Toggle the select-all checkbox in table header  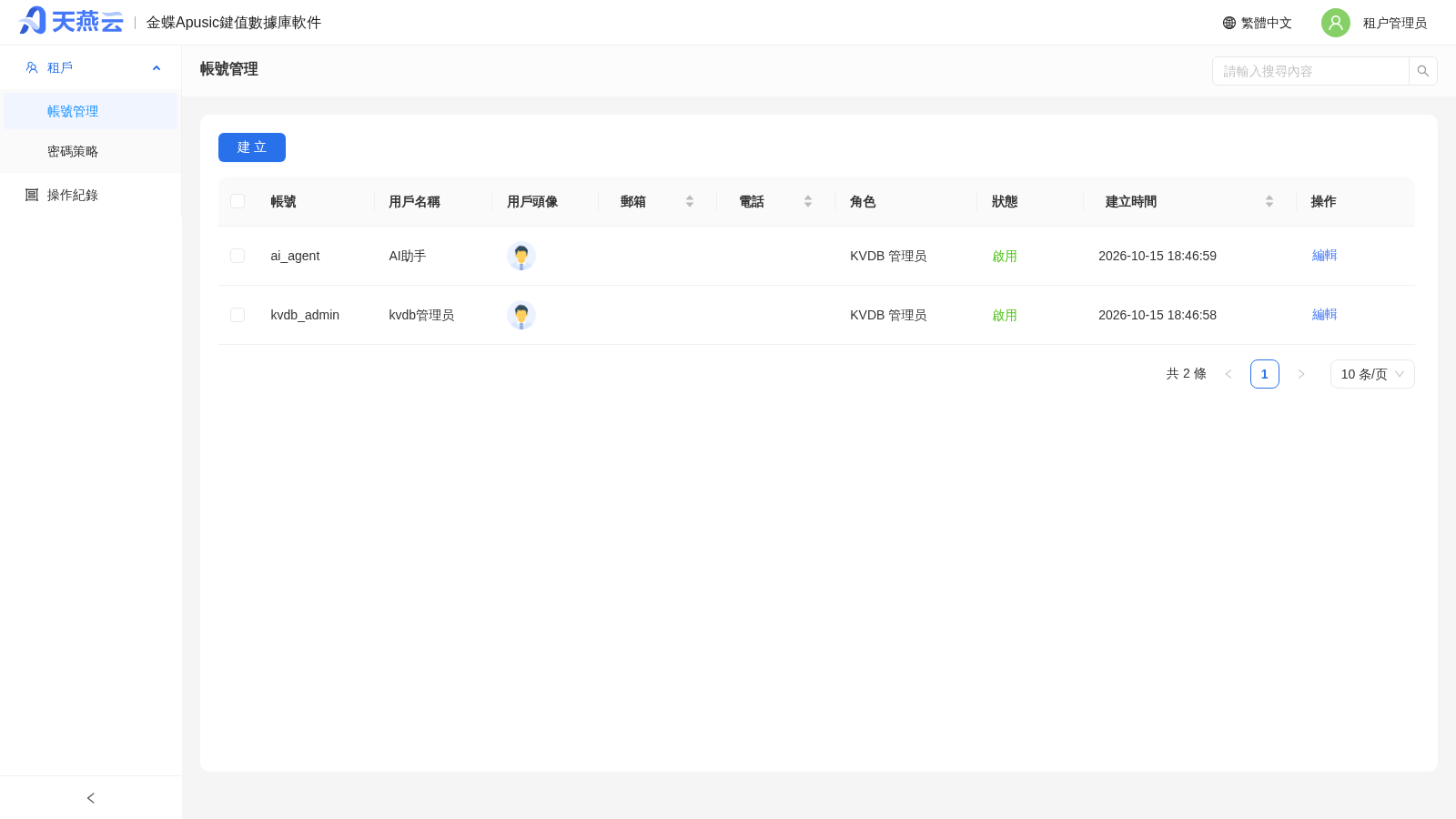pyautogui.click(x=238, y=201)
